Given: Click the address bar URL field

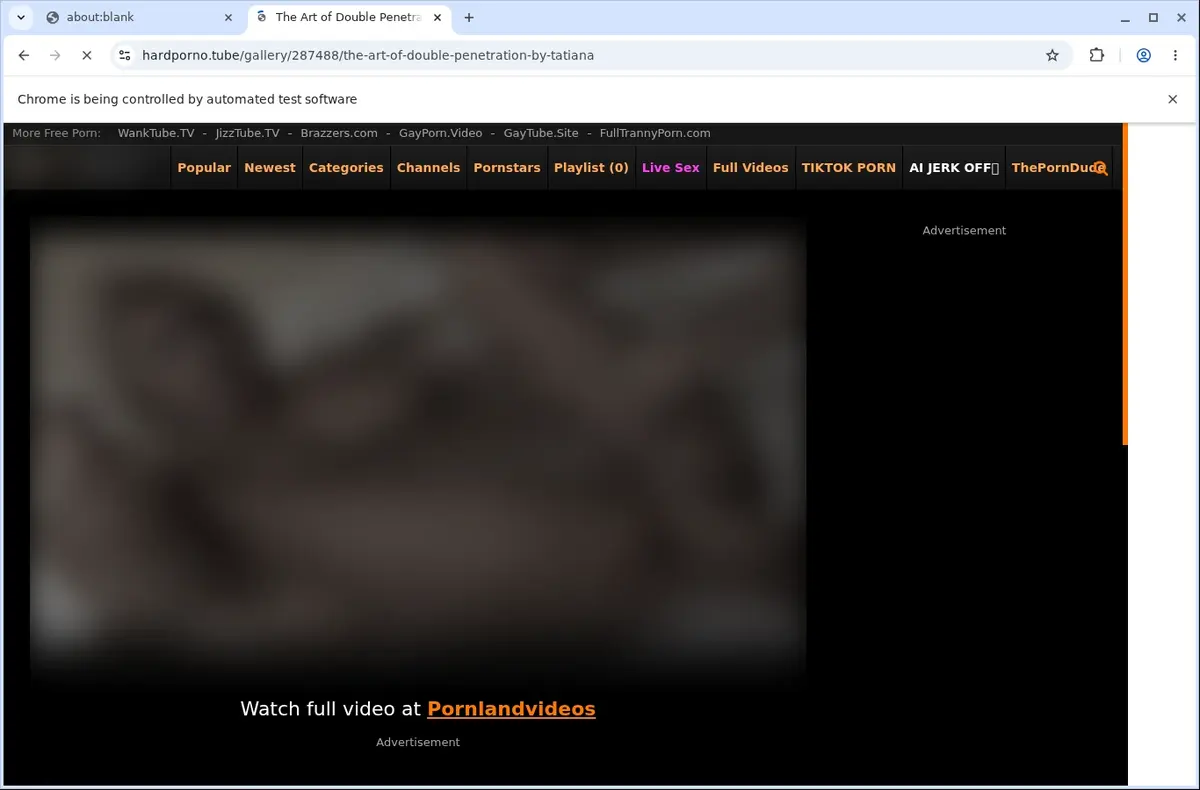Looking at the screenshot, I should (x=590, y=56).
